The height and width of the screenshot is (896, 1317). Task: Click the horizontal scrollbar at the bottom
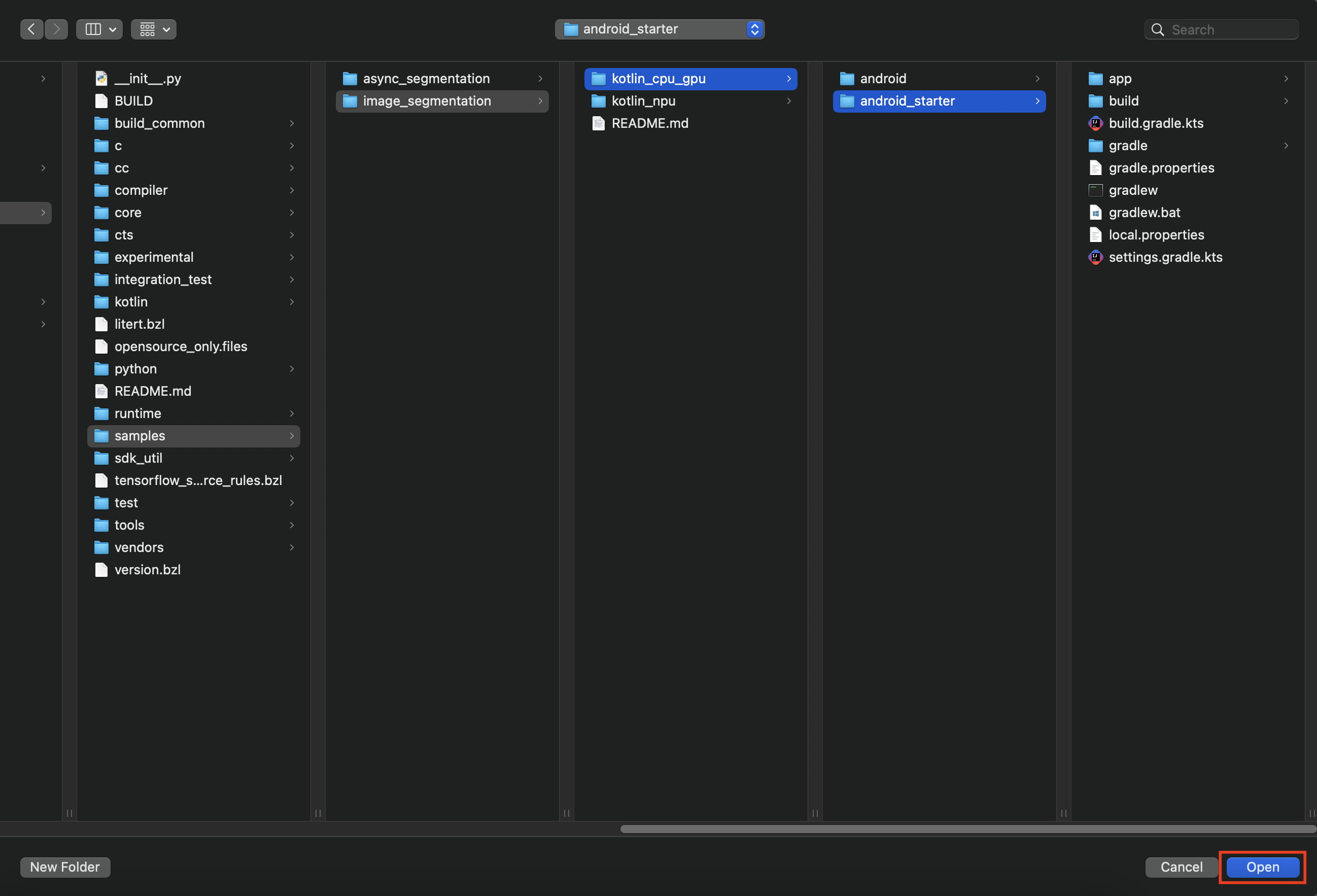tap(963, 829)
